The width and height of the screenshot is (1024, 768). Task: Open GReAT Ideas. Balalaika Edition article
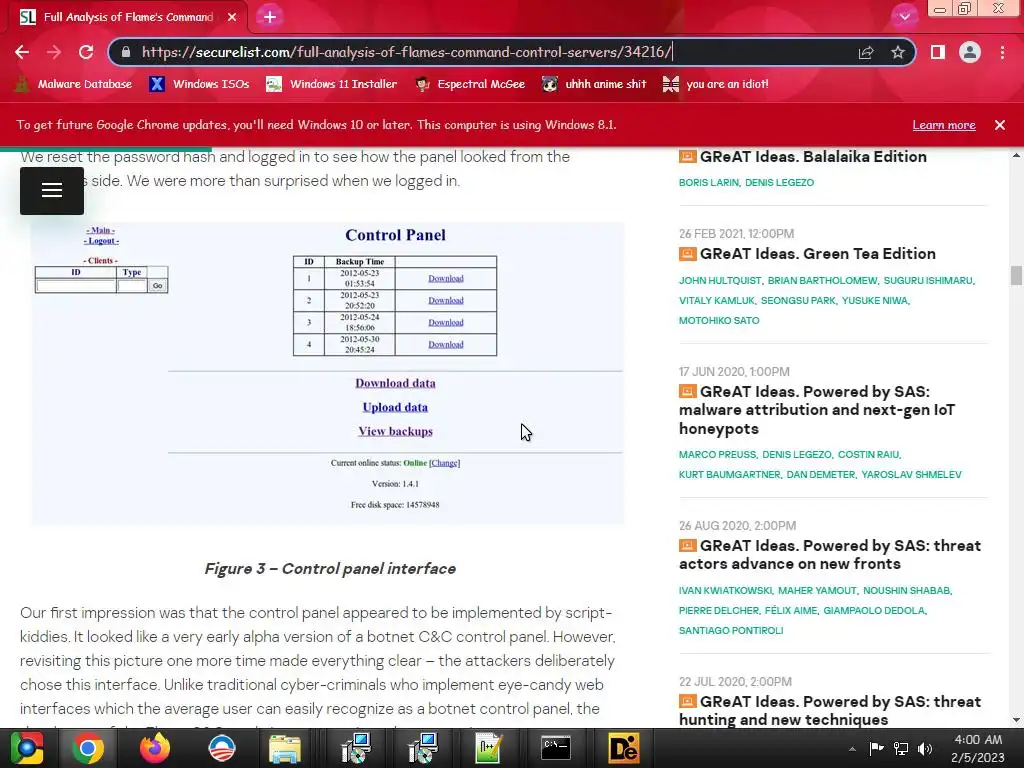pyautogui.click(x=813, y=157)
